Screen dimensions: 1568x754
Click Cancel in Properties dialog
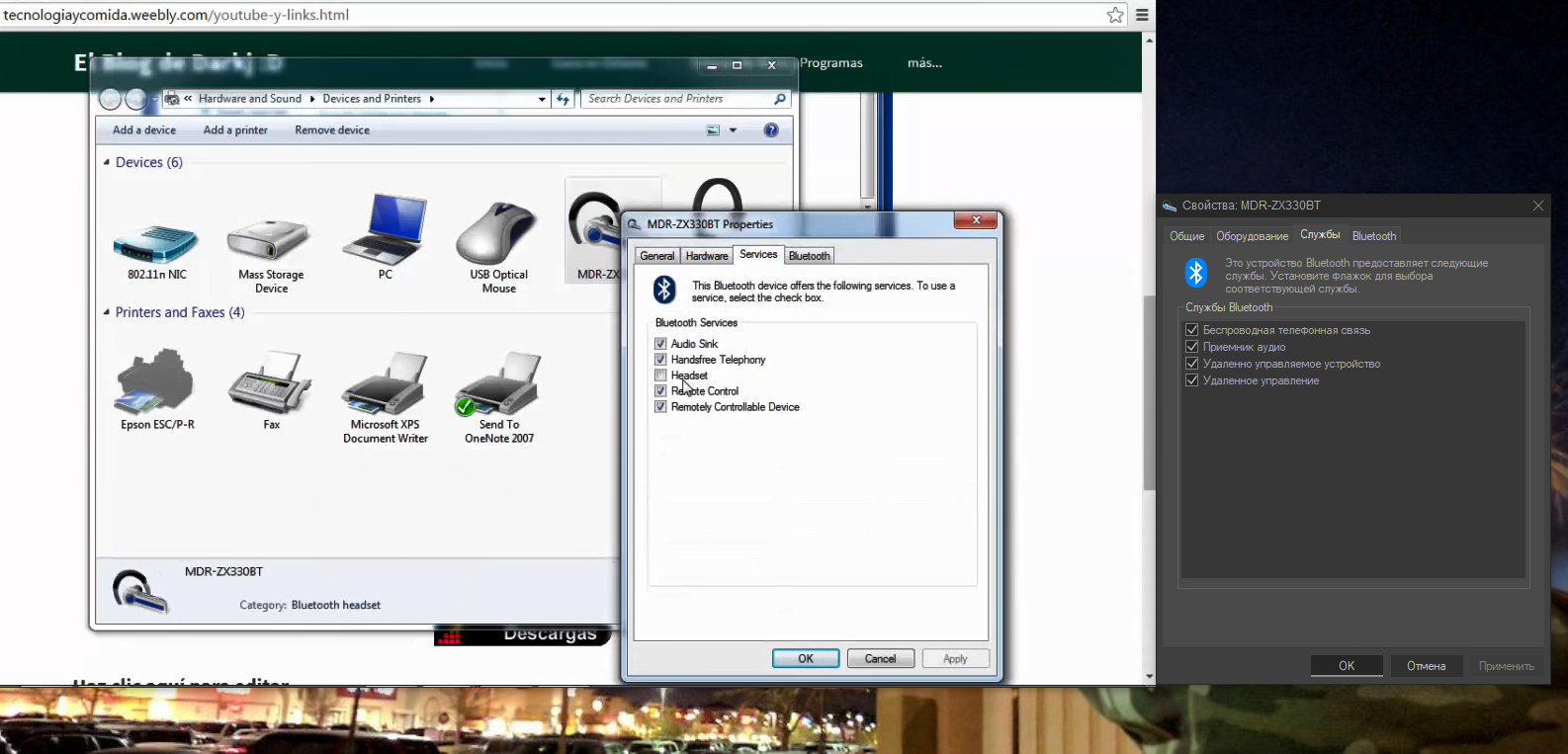[x=880, y=659]
